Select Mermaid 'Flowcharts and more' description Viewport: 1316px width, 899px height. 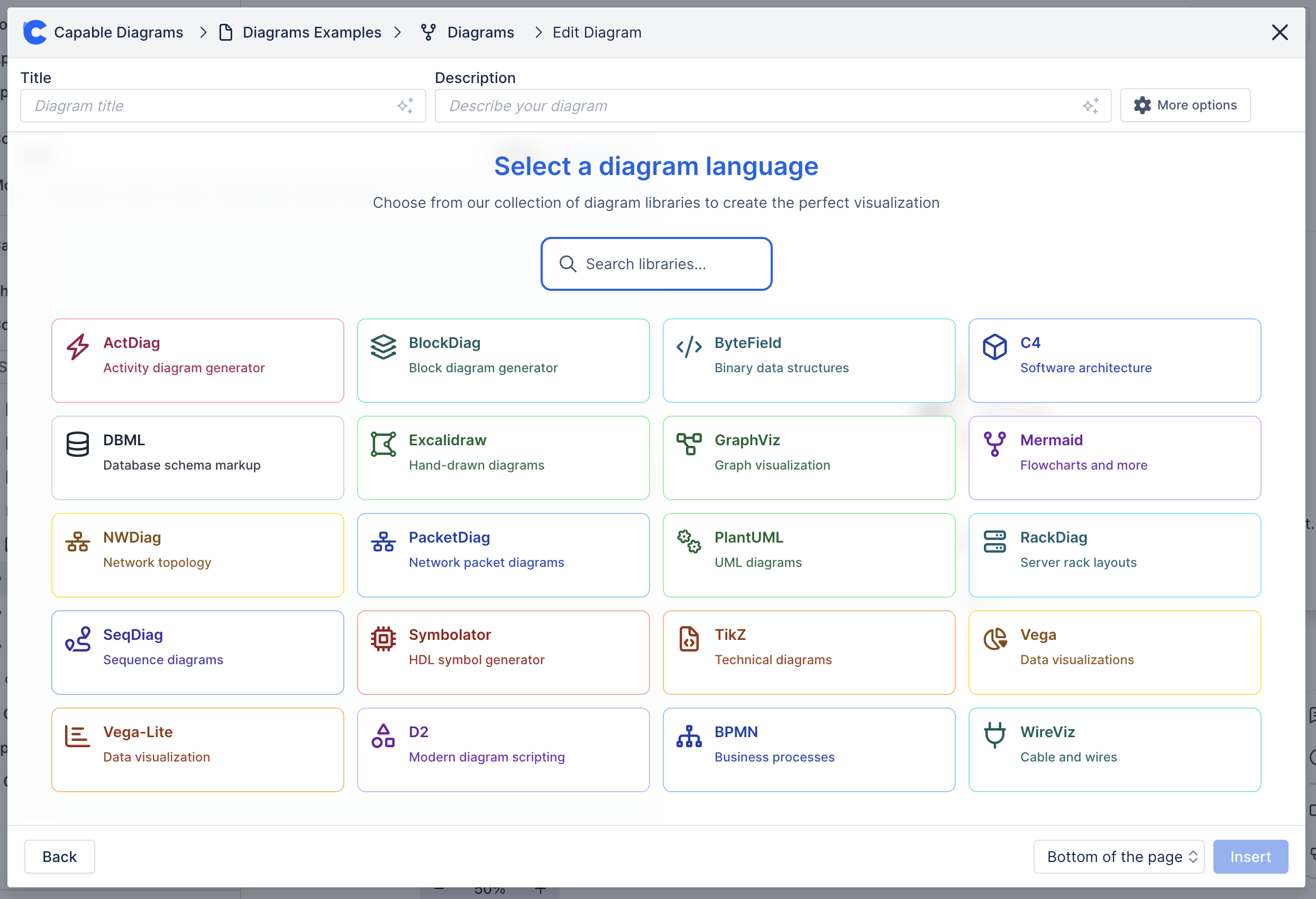pyautogui.click(x=1083, y=465)
